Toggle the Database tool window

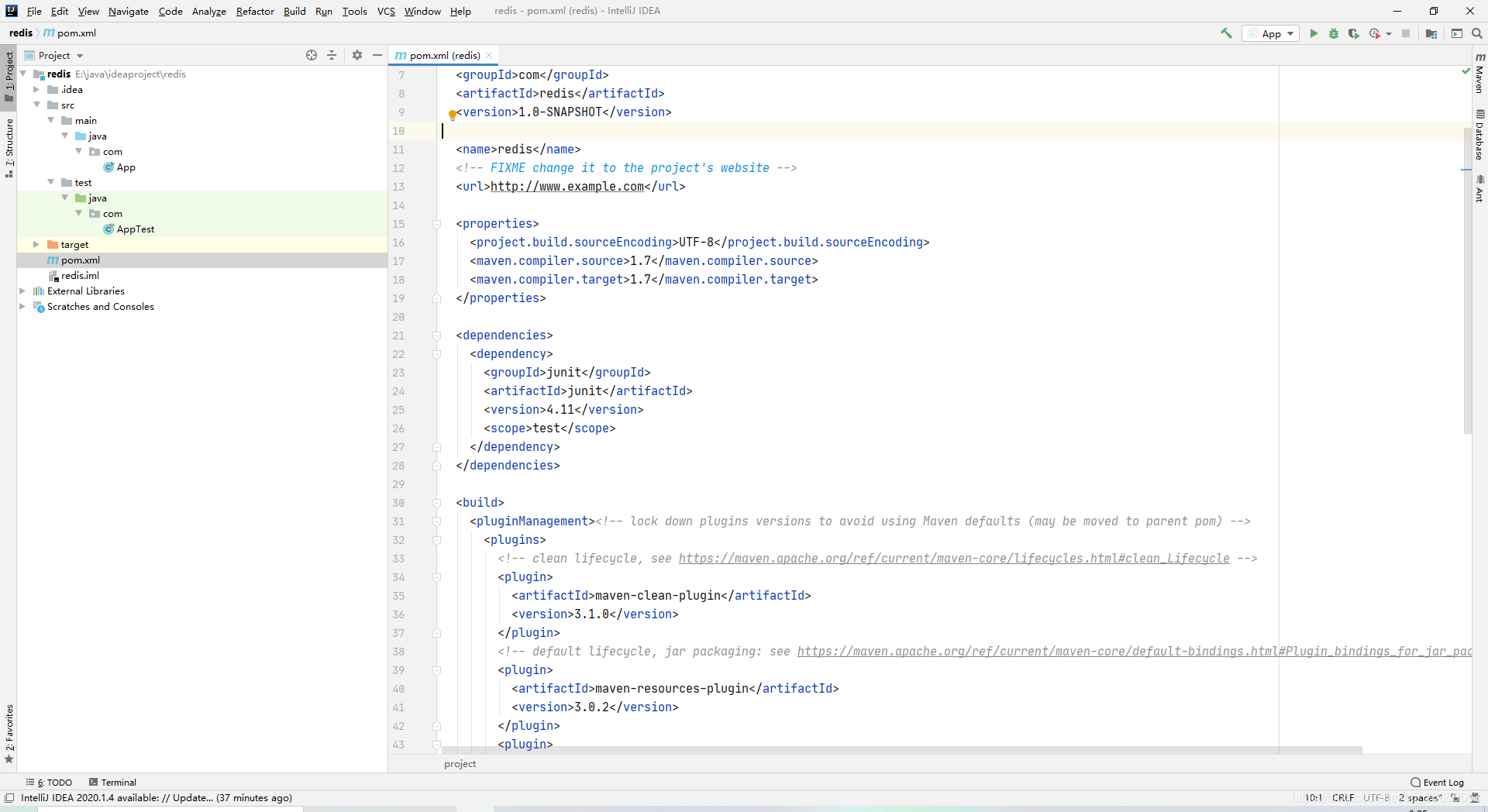coord(1479,135)
